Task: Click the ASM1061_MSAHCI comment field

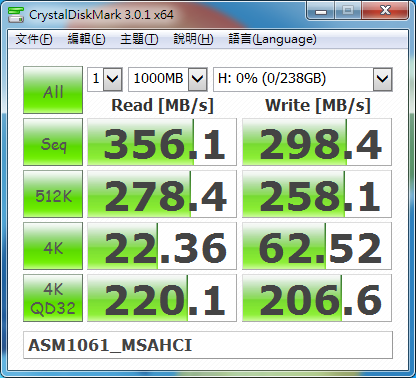Action: click(x=208, y=345)
